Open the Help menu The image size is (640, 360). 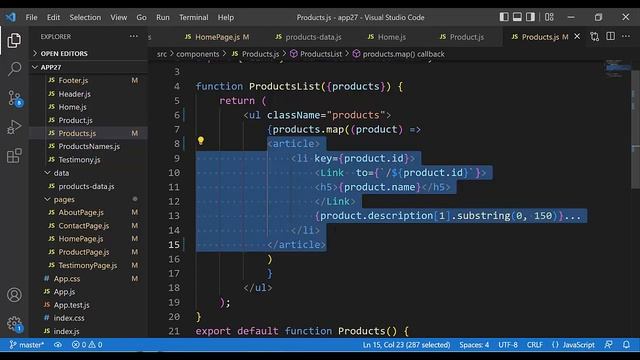point(225,18)
